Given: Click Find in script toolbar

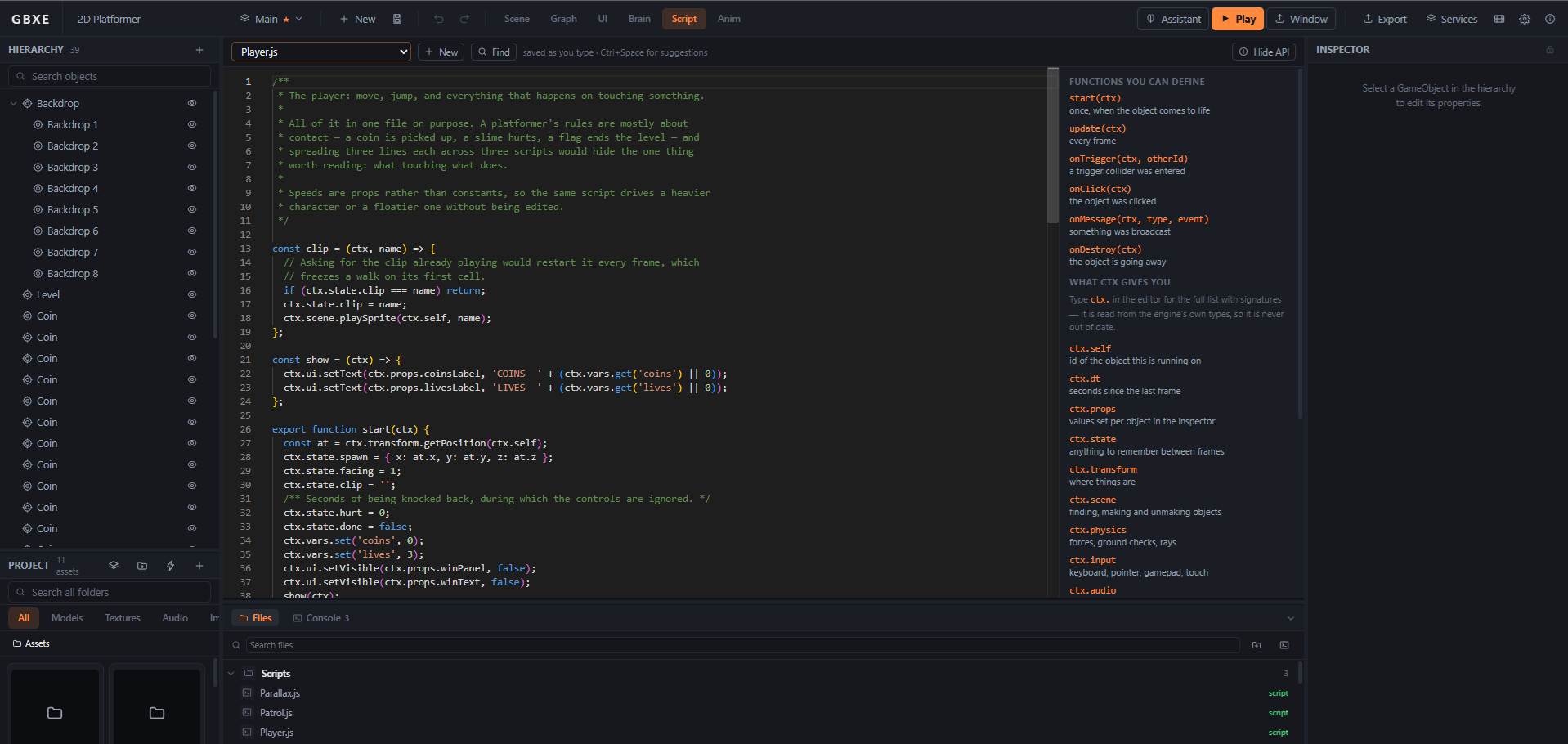Looking at the screenshot, I should [494, 52].
